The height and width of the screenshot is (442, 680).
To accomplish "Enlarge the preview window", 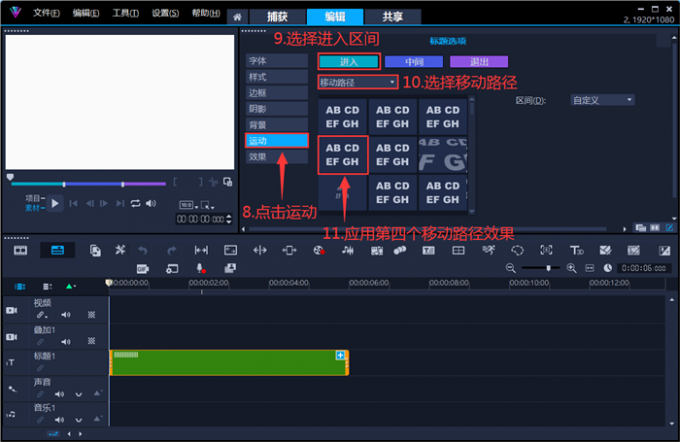I will (228, 182).
